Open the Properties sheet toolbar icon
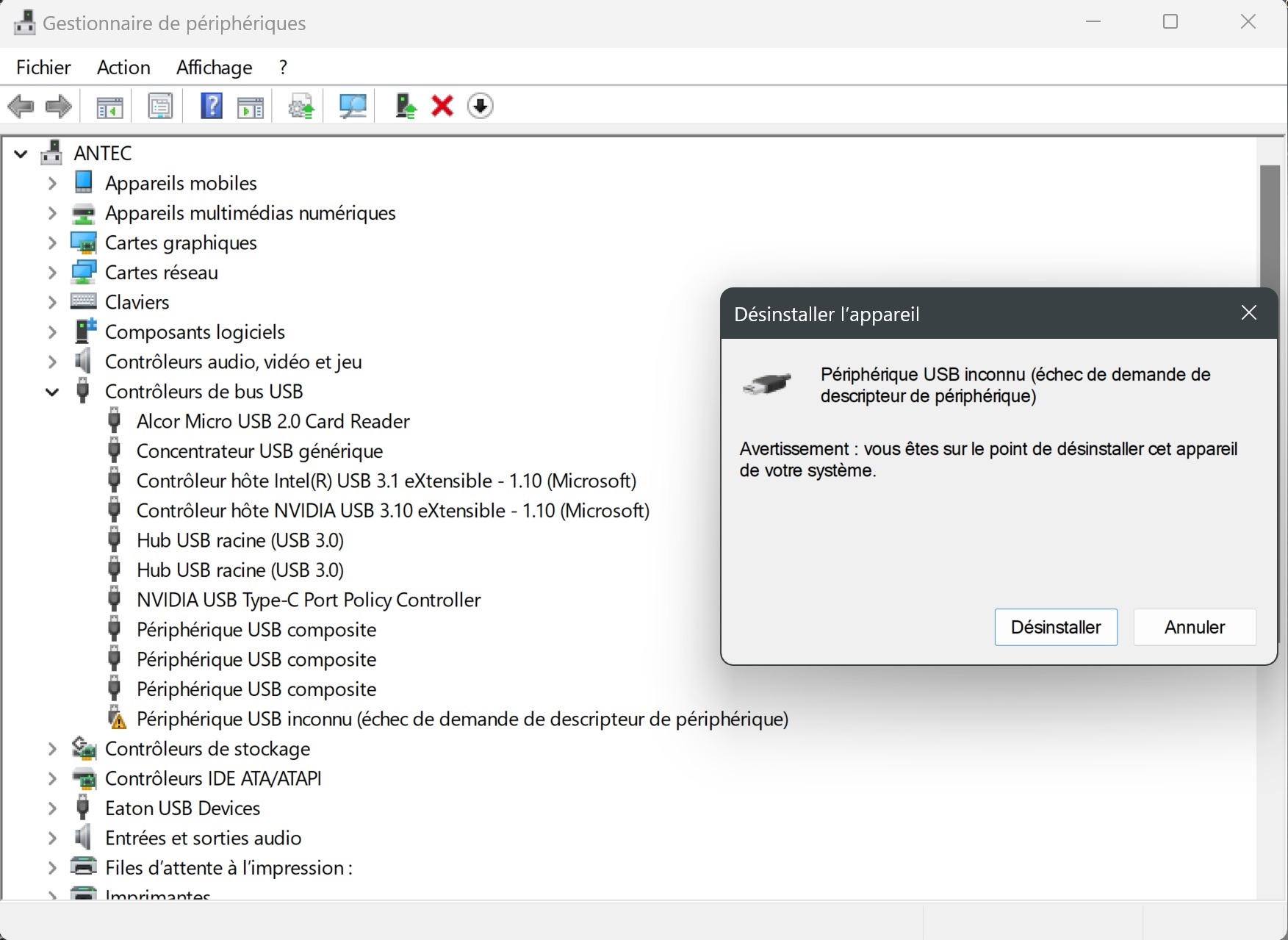The height and width of the screenshot is (940, 1288). (x=160, y=107)
